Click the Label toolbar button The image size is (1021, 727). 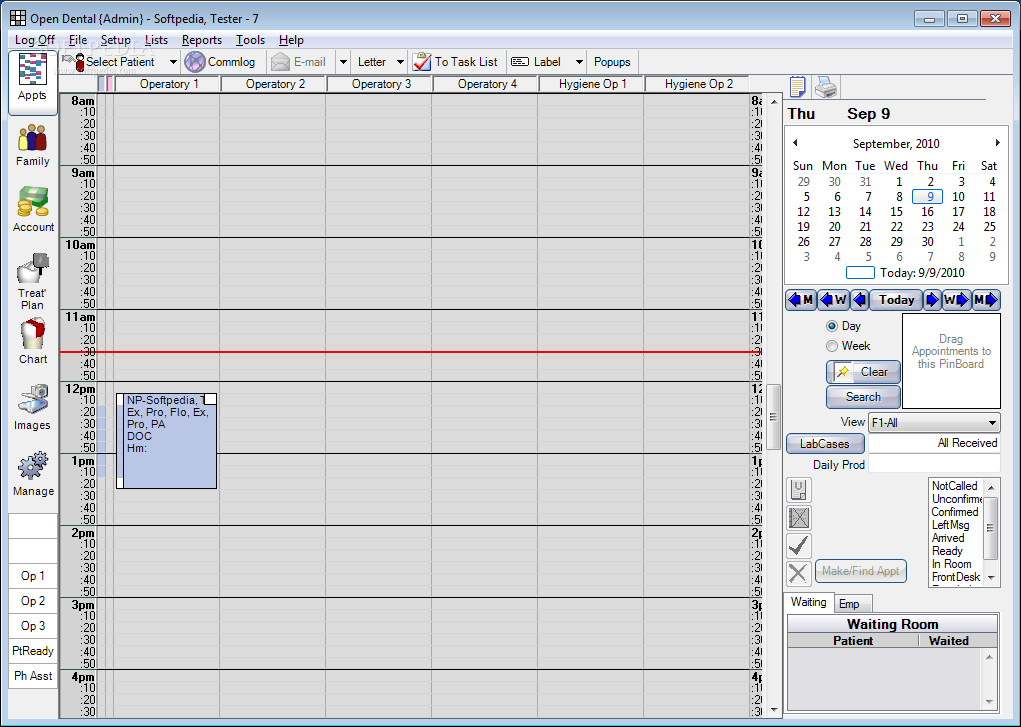click(x=538, y=62)
